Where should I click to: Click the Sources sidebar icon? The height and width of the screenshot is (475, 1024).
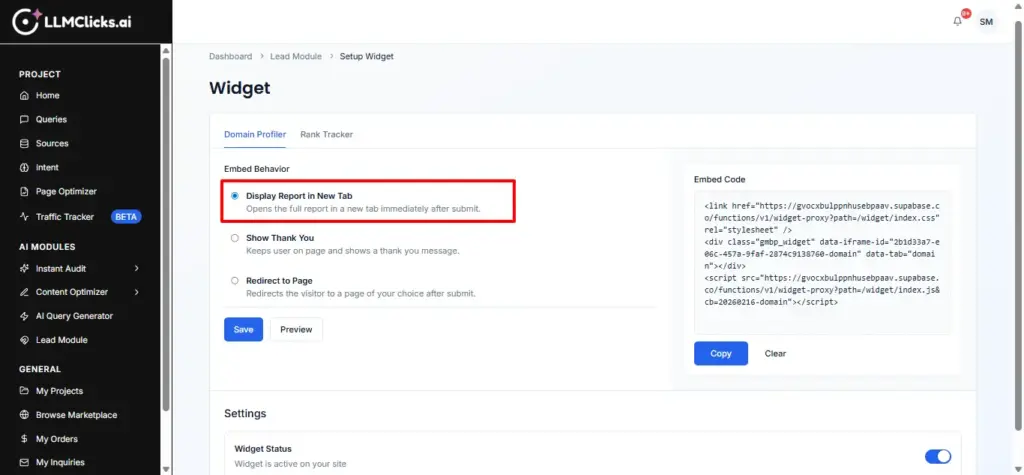click(x=25, y=144)
